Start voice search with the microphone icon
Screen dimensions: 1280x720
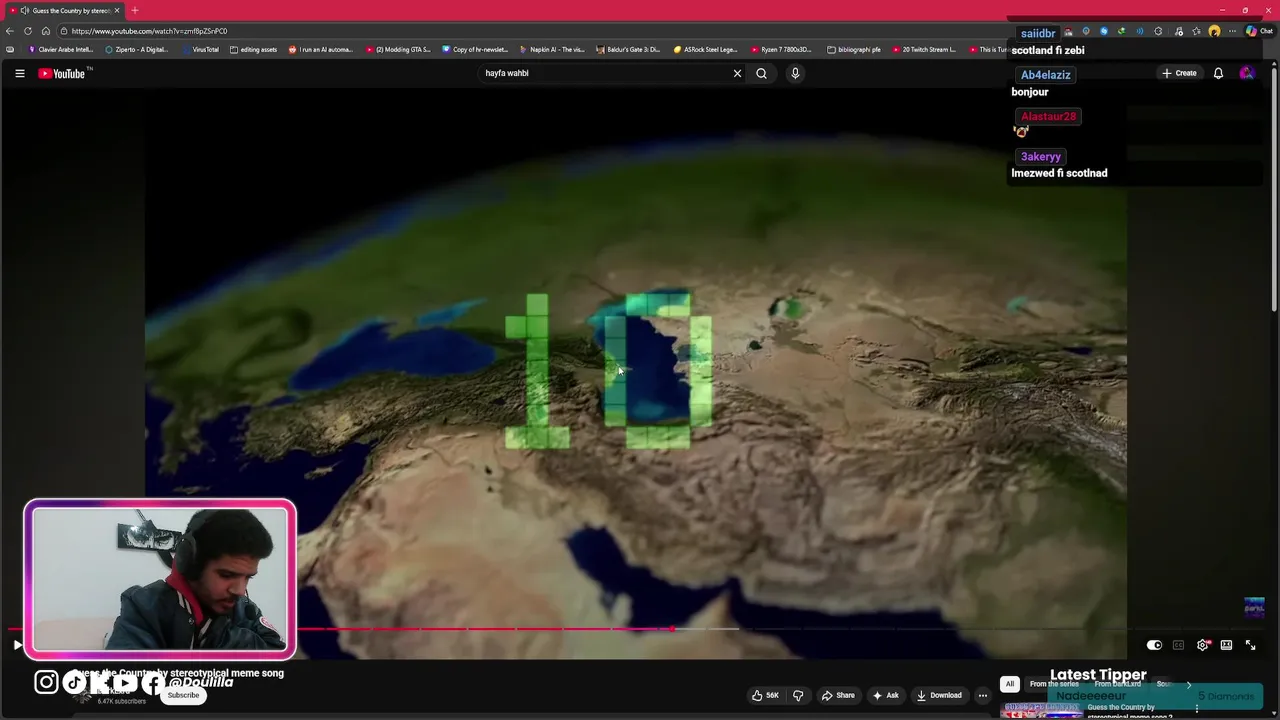coord(795,73)
